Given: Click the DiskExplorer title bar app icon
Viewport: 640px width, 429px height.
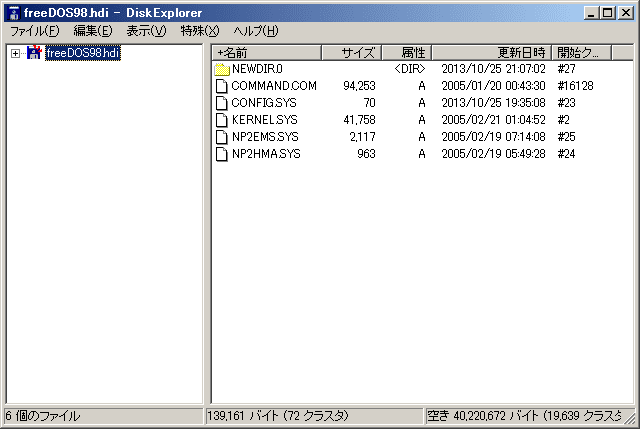Looking at the screenshot, I should point(14,13).
